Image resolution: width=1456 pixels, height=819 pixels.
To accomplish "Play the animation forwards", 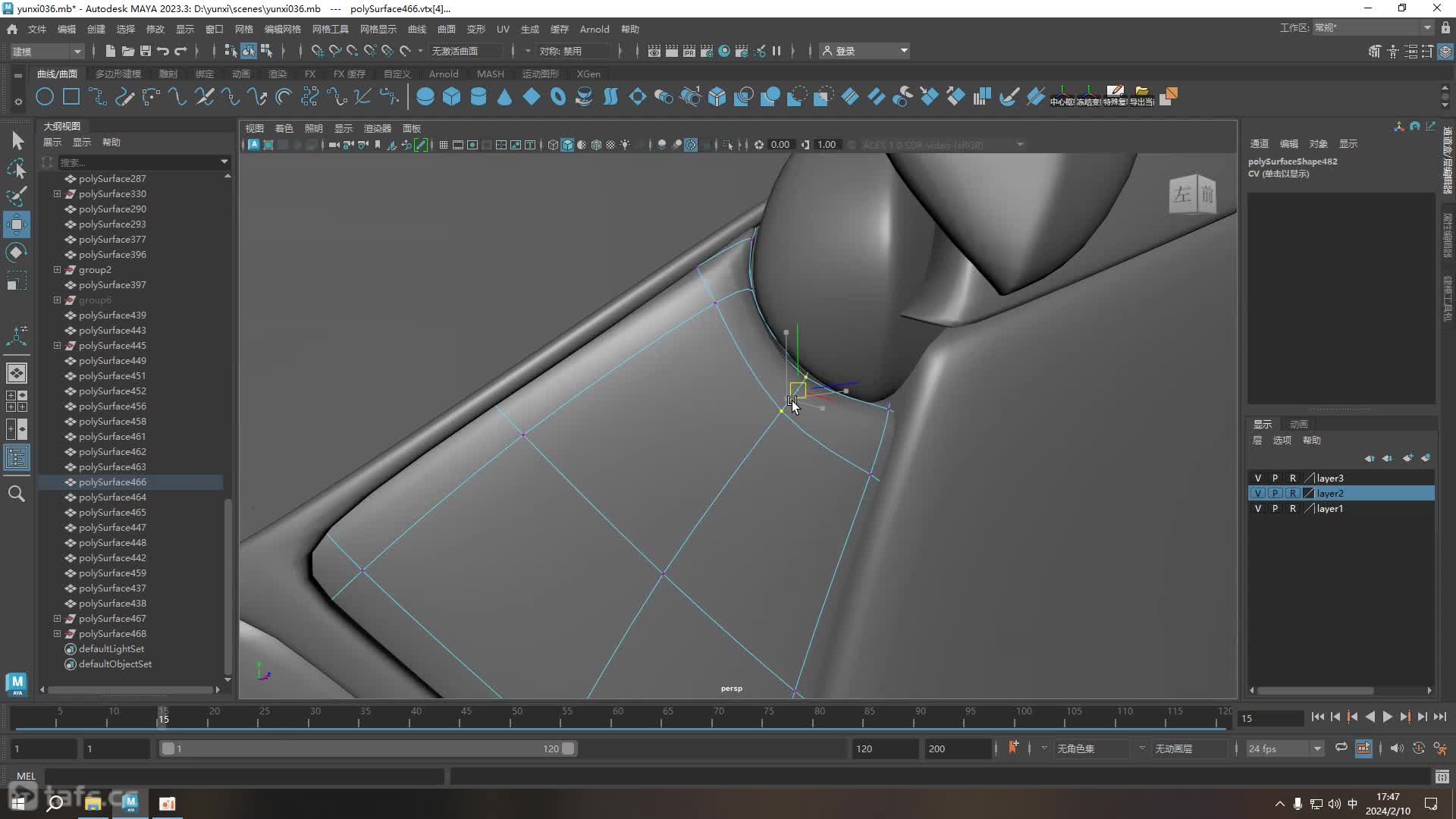I will 1388,717.
